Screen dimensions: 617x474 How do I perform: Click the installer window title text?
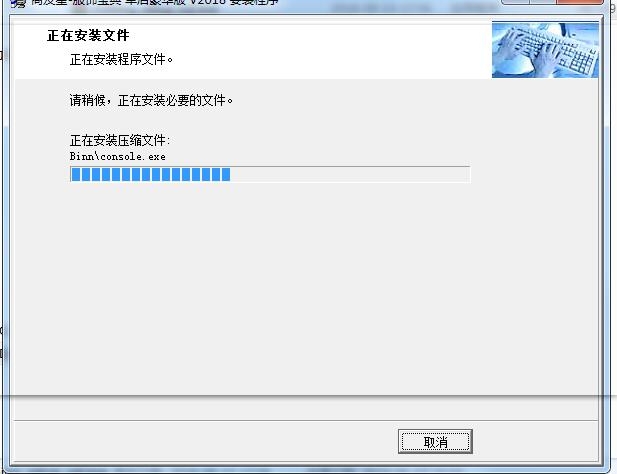[x=155, y=2]
